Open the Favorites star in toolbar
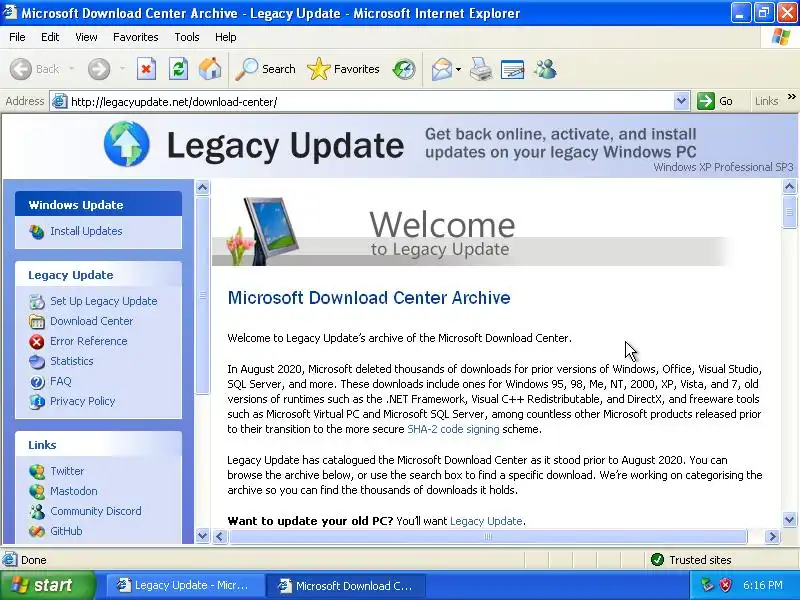The height and width of the screenshot is (600, 800). (318, 69)
